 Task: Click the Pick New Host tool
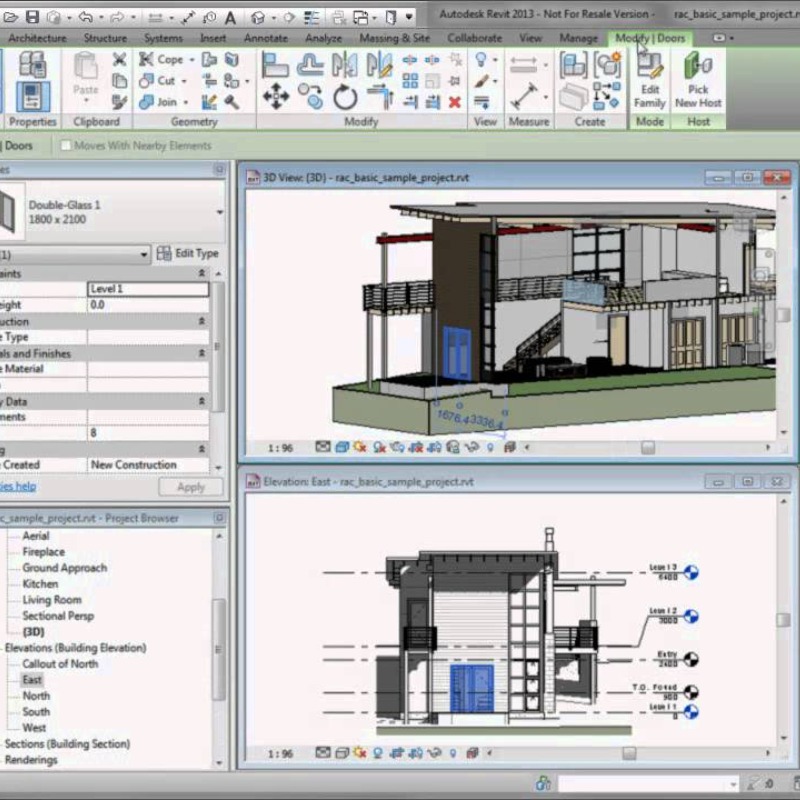698,78
